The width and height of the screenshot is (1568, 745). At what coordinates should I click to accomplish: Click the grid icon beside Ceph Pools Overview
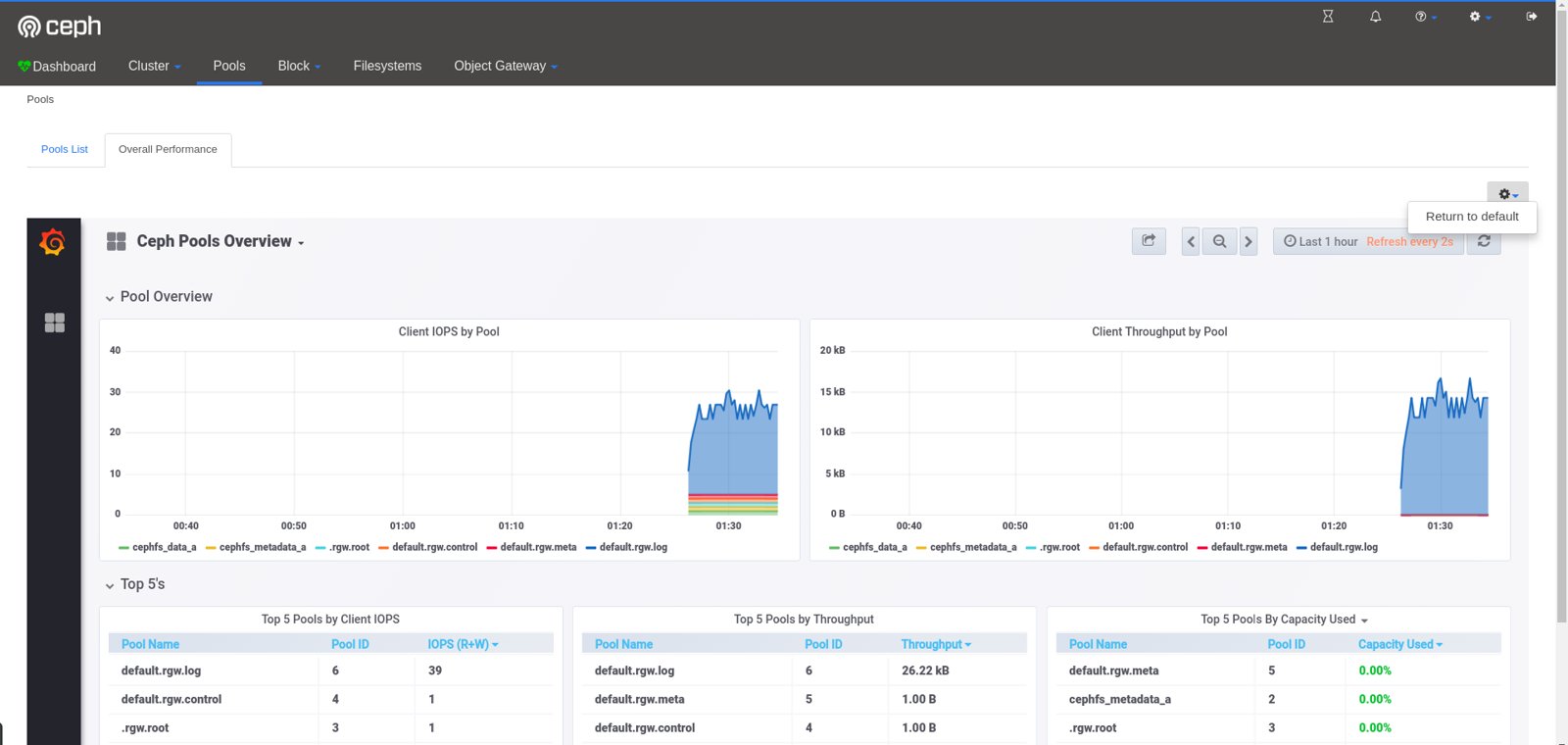pos(117,241)
